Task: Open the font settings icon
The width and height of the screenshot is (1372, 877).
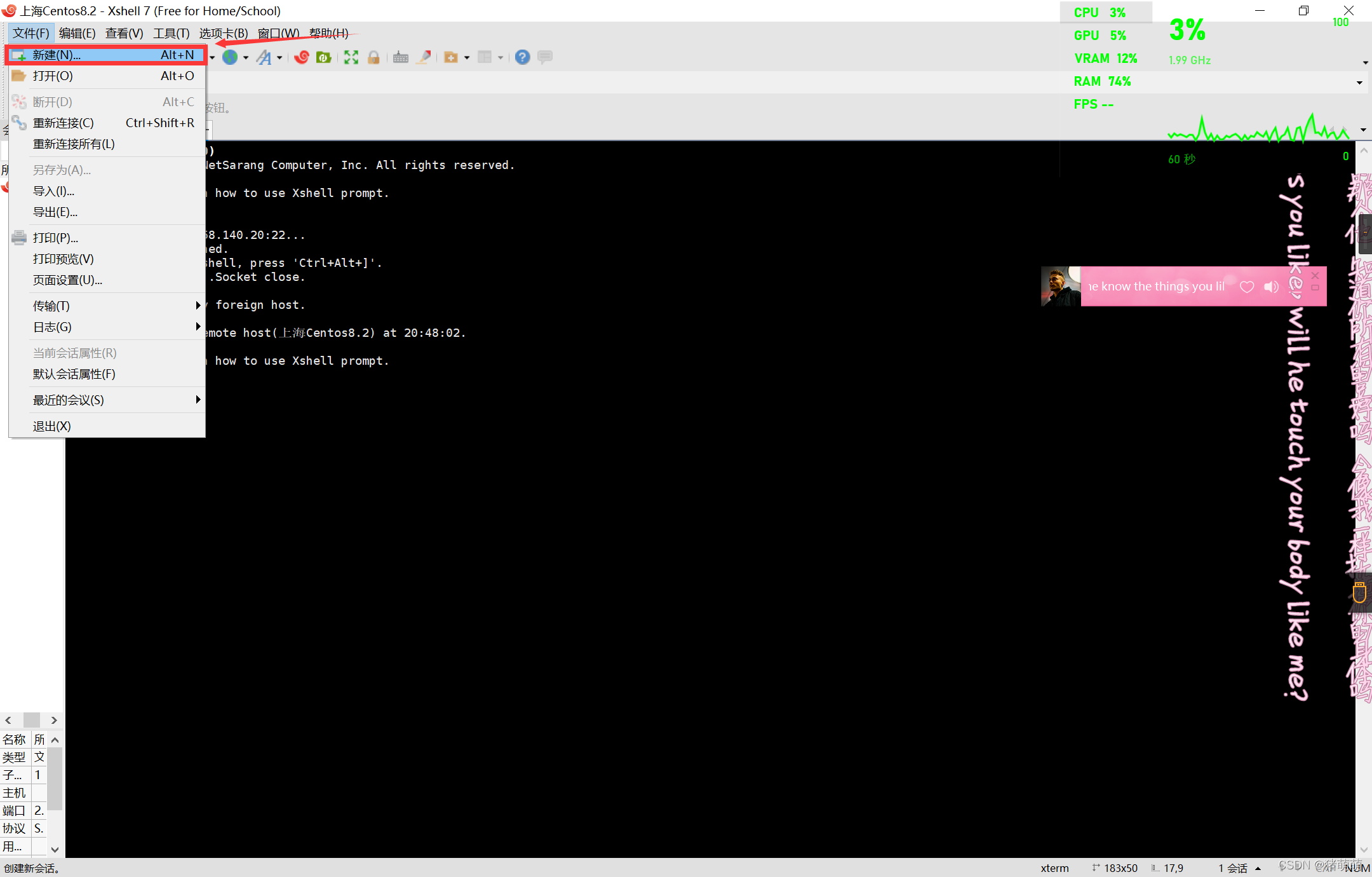Action: pyautogui.click(x=264, y=58)
